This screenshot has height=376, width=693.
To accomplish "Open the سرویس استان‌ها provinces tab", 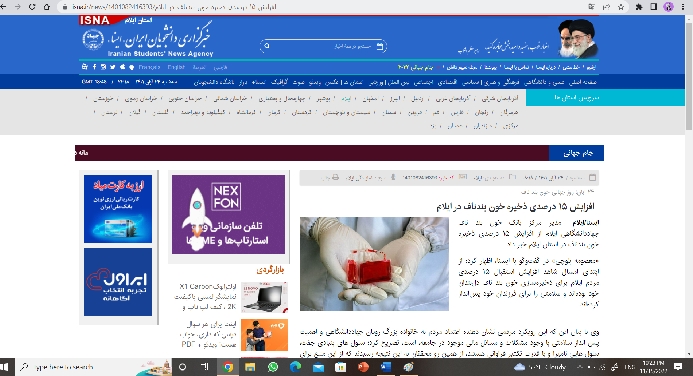I will pos(605,97).
